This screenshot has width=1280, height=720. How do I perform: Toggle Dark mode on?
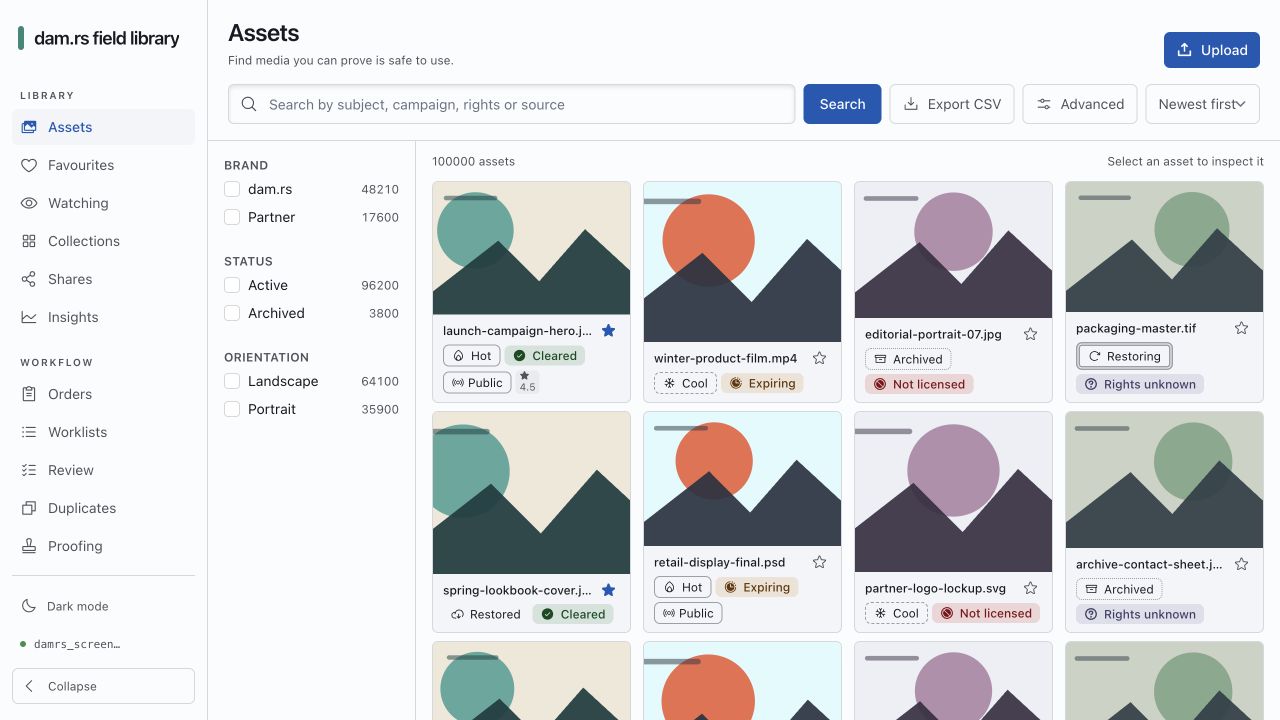point(103,606)
